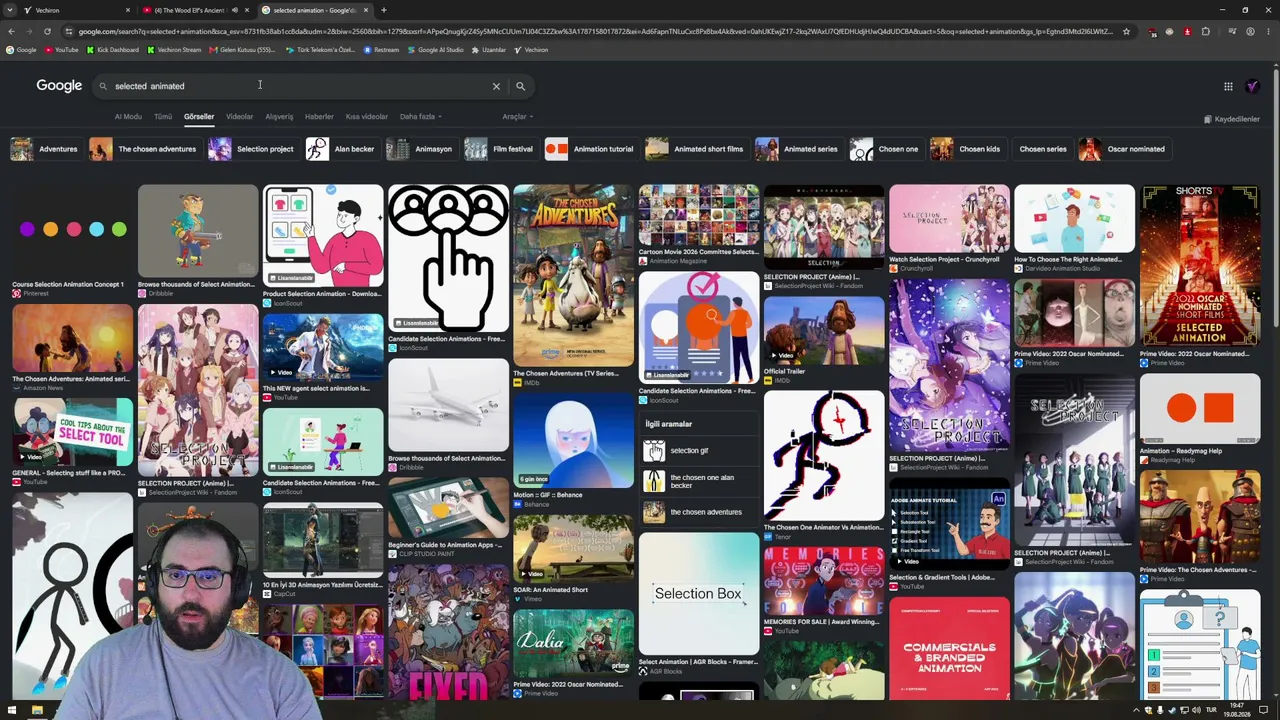Open the Google bookmark in bookmarks bar

point(21,49)
